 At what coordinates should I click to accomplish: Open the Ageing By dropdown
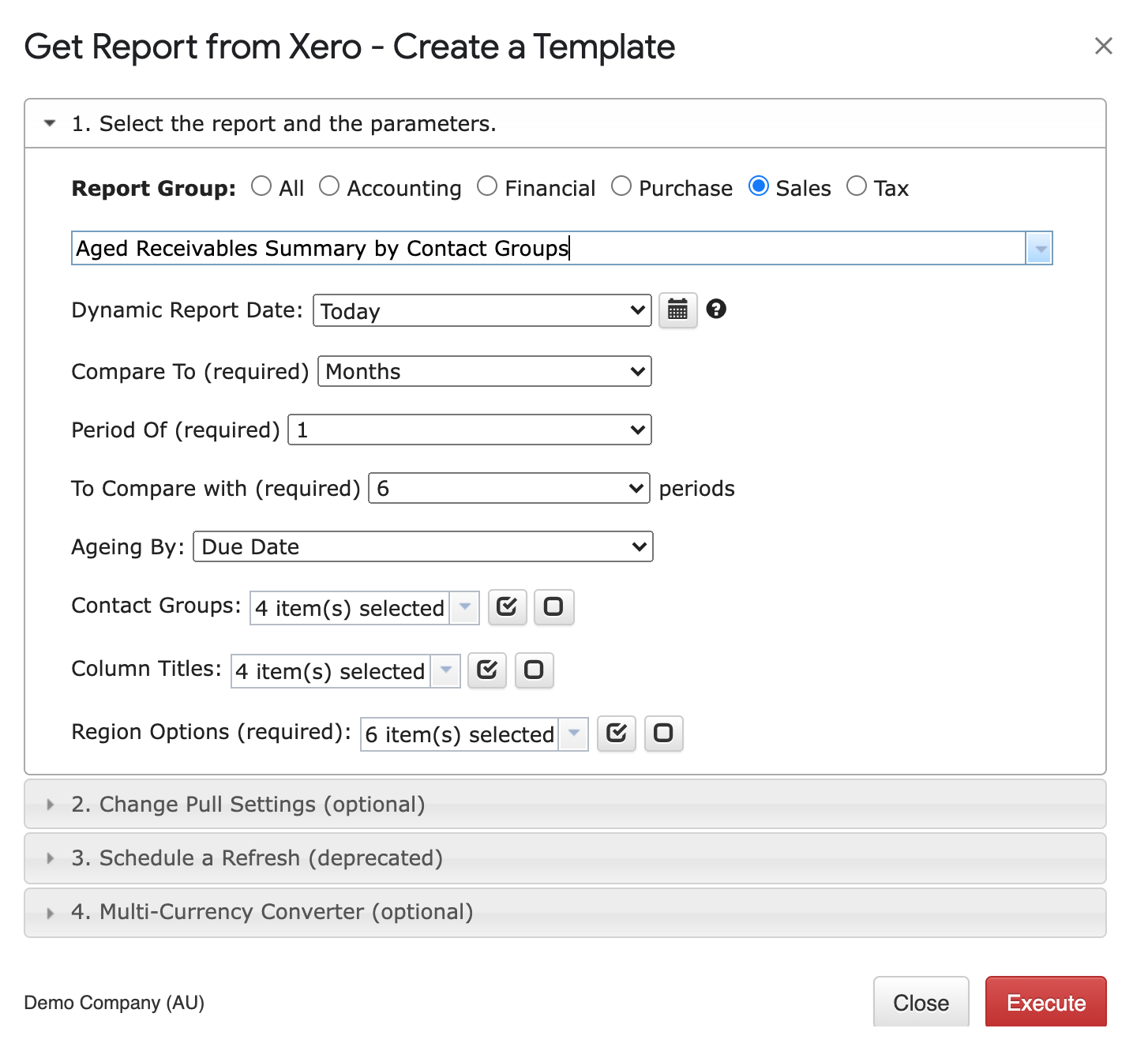tap(423, 546)
